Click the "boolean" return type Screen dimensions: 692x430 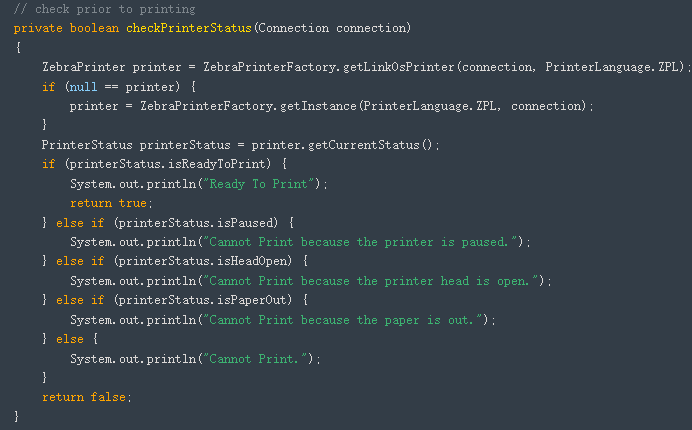[x=96, y=27]
